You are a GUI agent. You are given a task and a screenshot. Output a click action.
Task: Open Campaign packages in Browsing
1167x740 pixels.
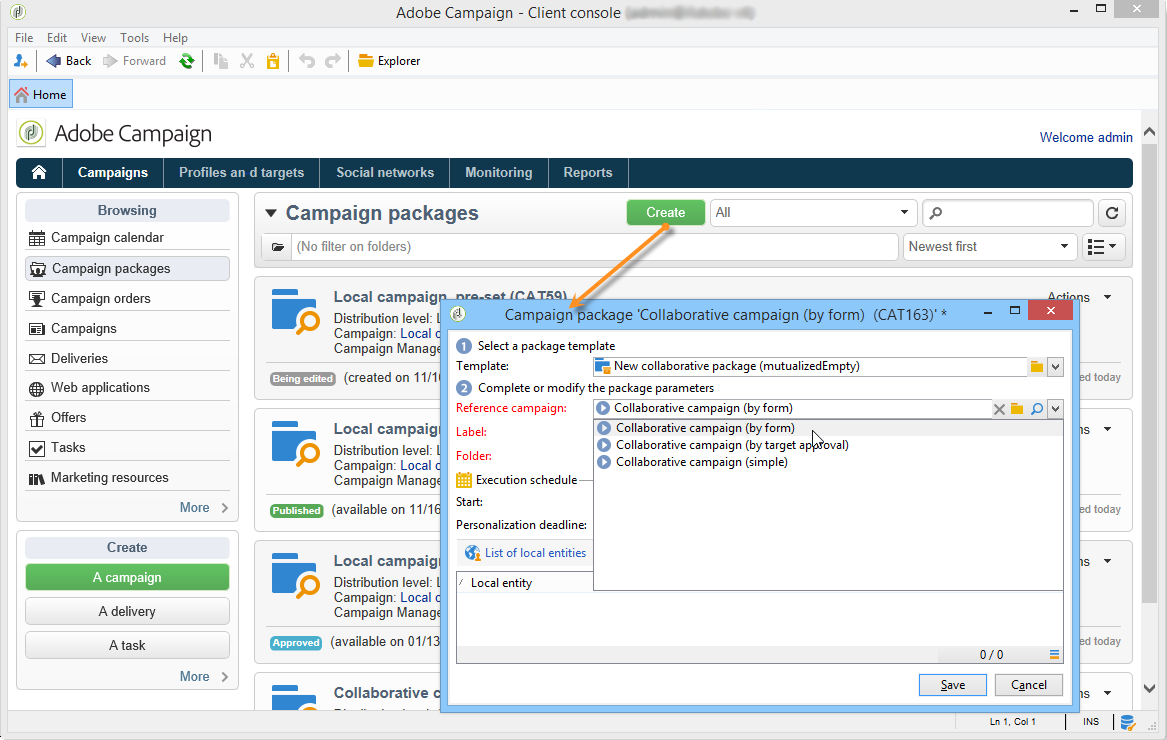127,269
